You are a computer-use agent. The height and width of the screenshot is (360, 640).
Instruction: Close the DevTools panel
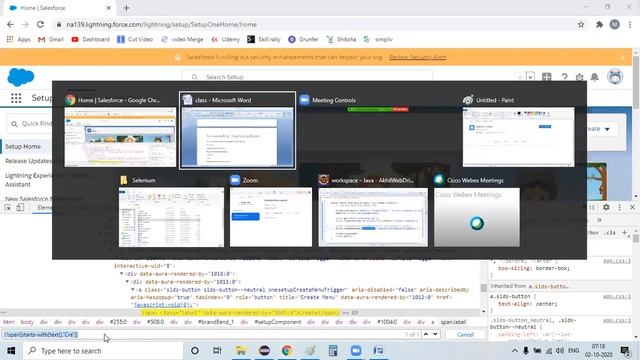(x=632, y=207)
